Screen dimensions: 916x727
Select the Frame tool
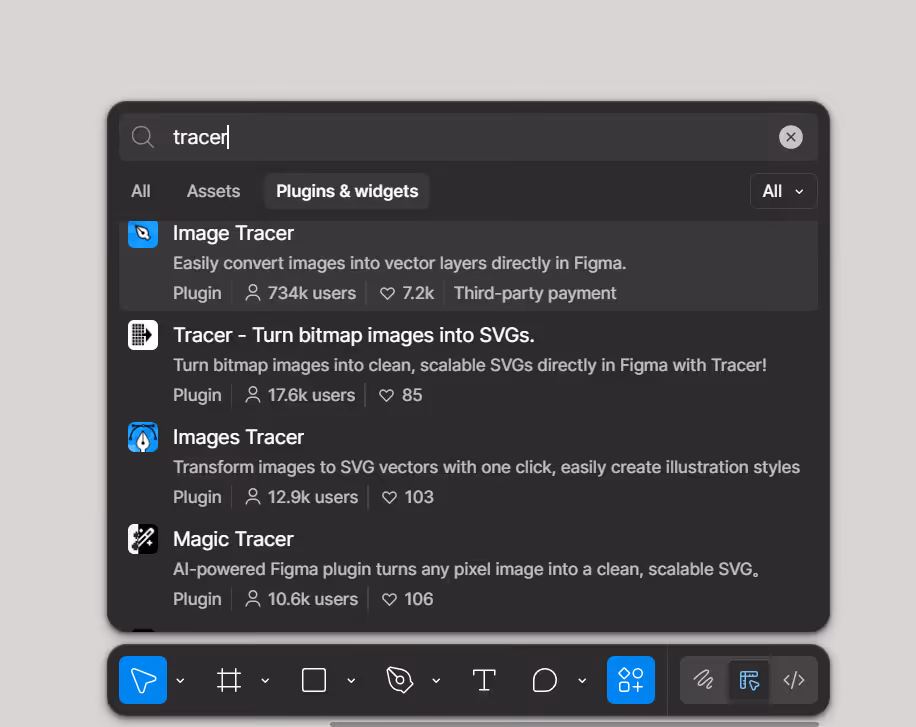point(228,680)
